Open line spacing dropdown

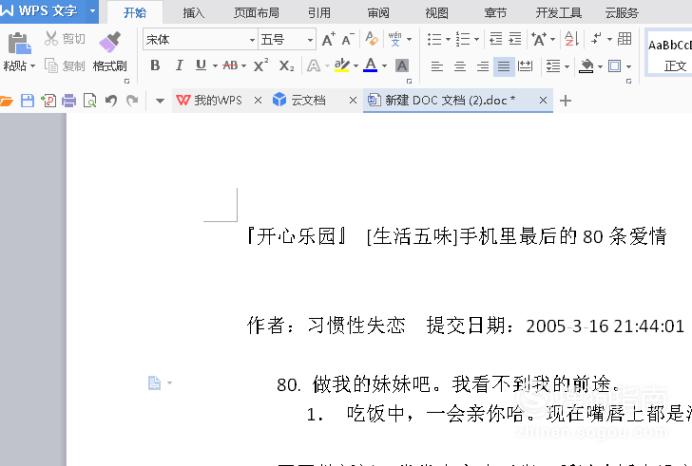click(x=557, y=66)
